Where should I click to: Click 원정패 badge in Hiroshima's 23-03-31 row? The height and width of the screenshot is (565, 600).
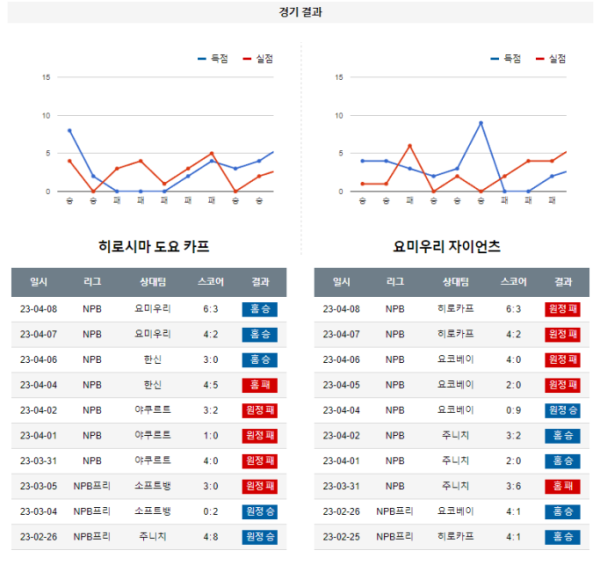point(260,461)
